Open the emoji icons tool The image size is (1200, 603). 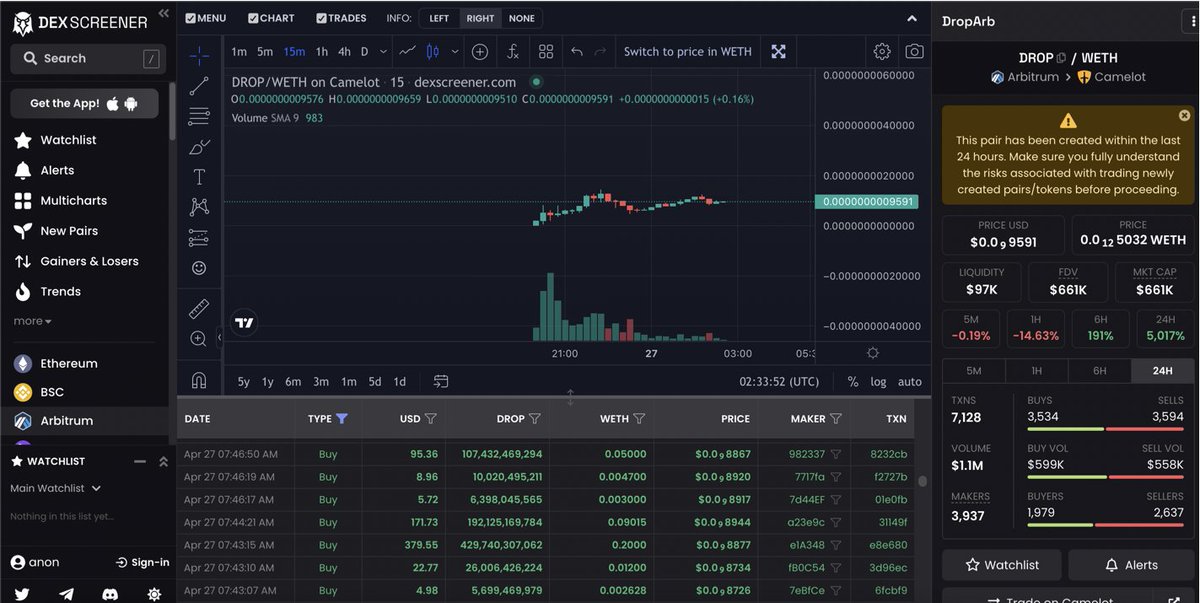pyautogui.click(x=199, y=268)
